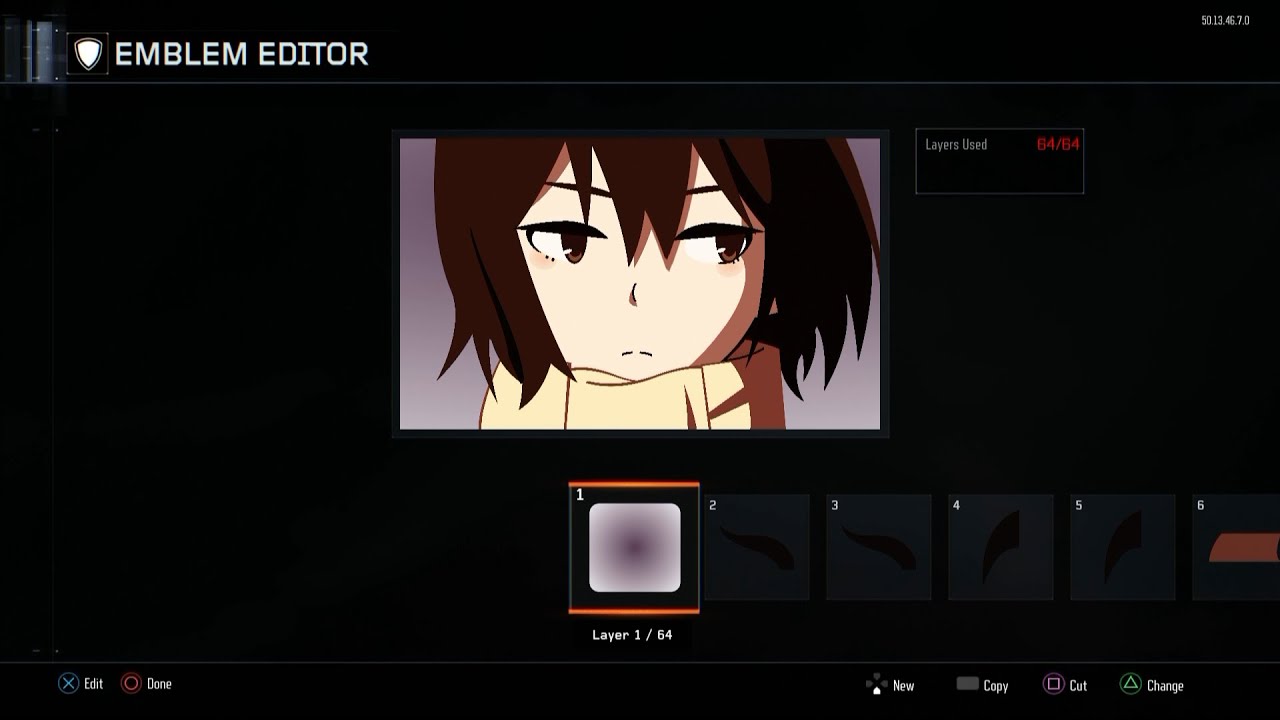
Task: Select layer 5 dark curved shape
Action: coord(1123,547)
